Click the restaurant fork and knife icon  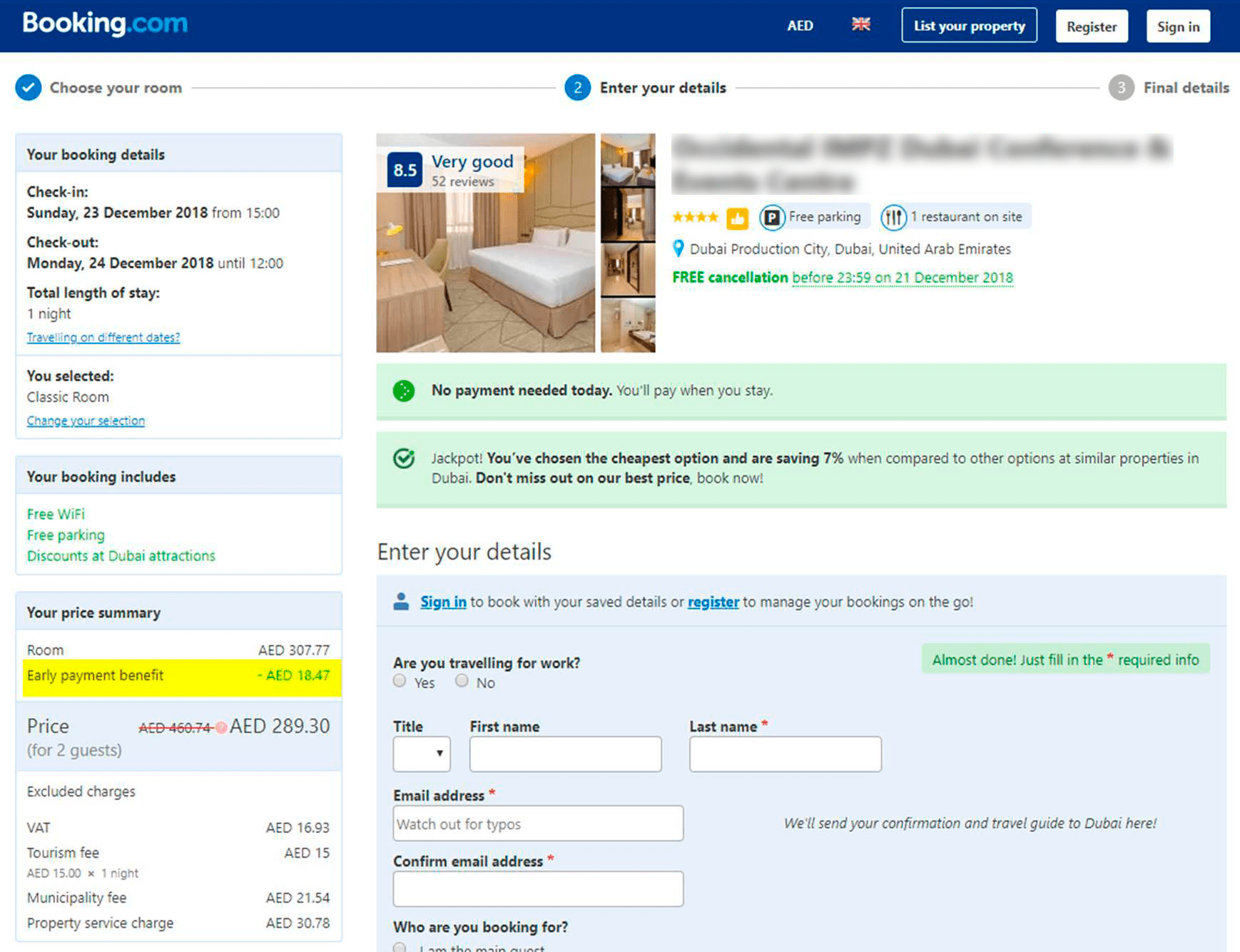(x=893, y=217)
